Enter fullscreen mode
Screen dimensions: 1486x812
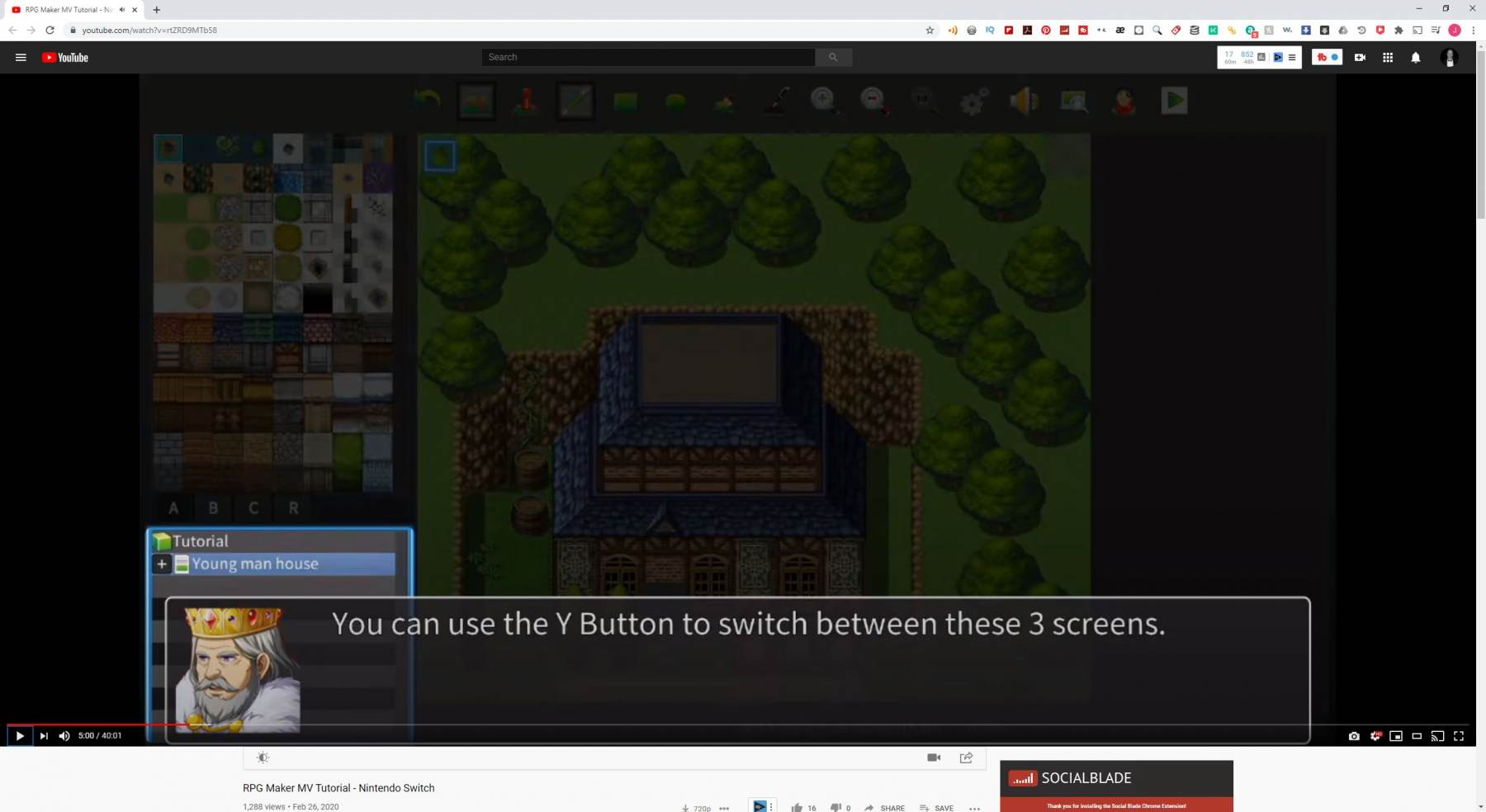(x=1459, y=736)
